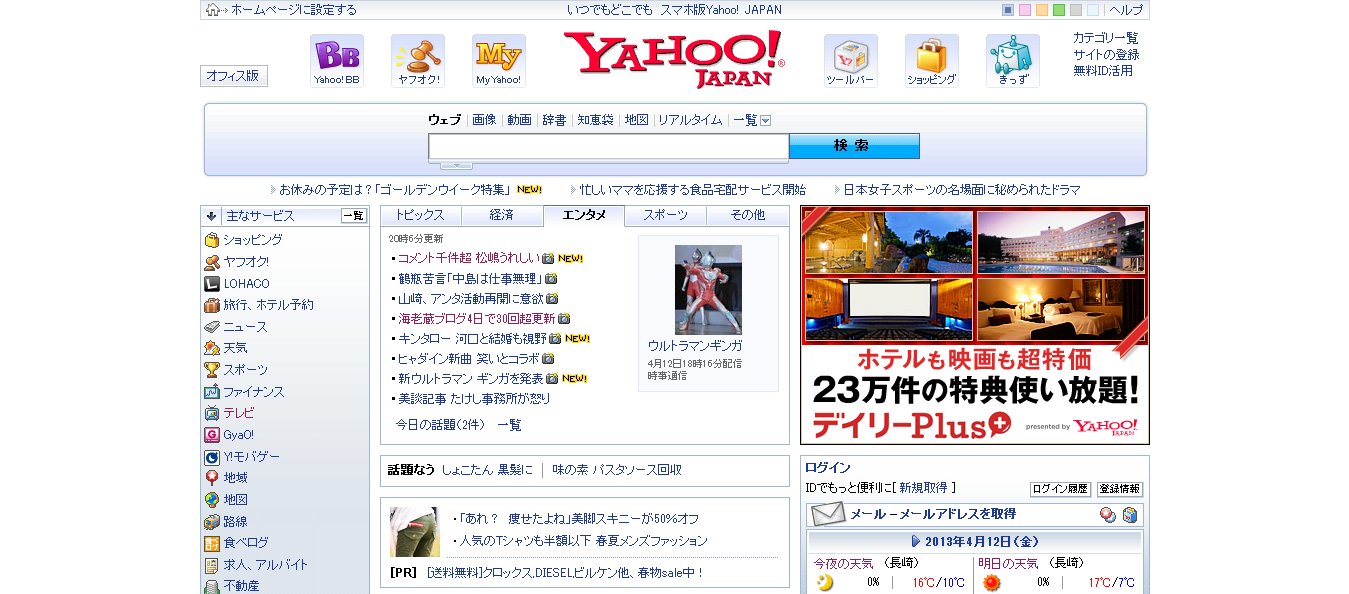Select the 画像 search type
The image size is (1349, 594).
click(x=484, y=120)
